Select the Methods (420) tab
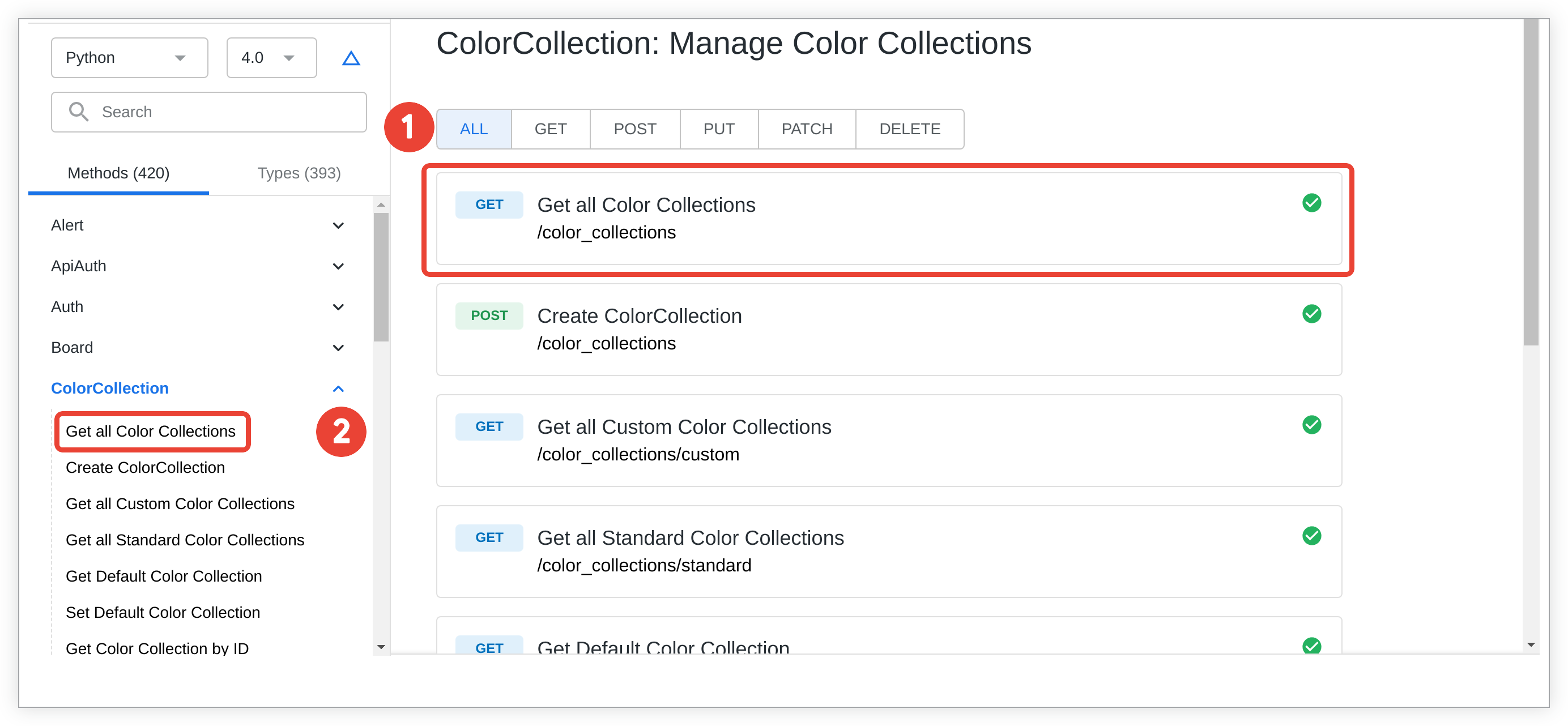 pos(119,173)
